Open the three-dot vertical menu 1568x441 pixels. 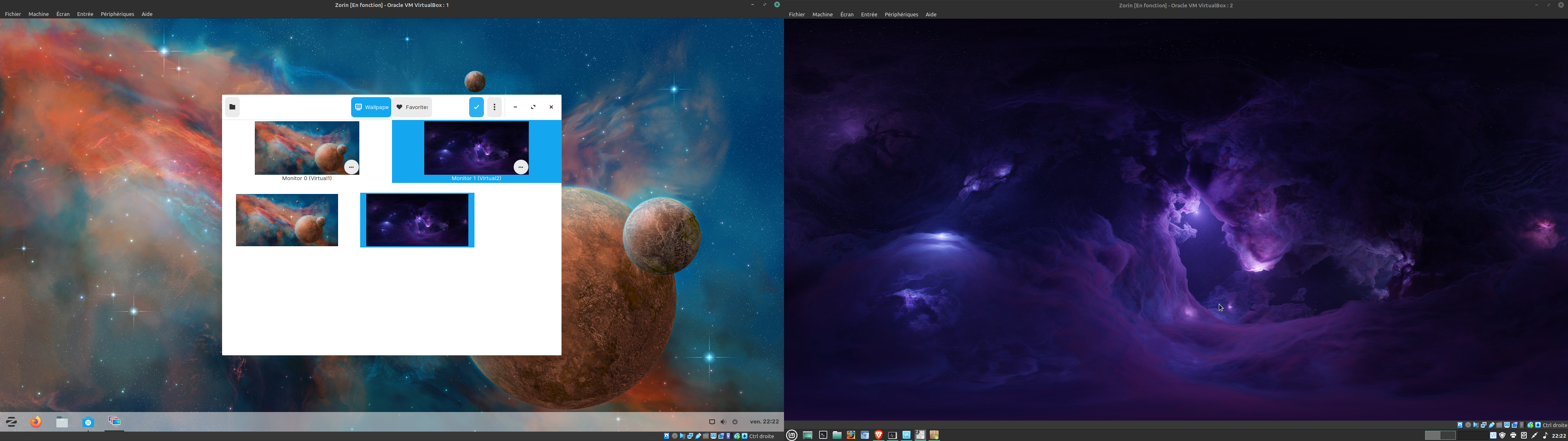point(494,107)
